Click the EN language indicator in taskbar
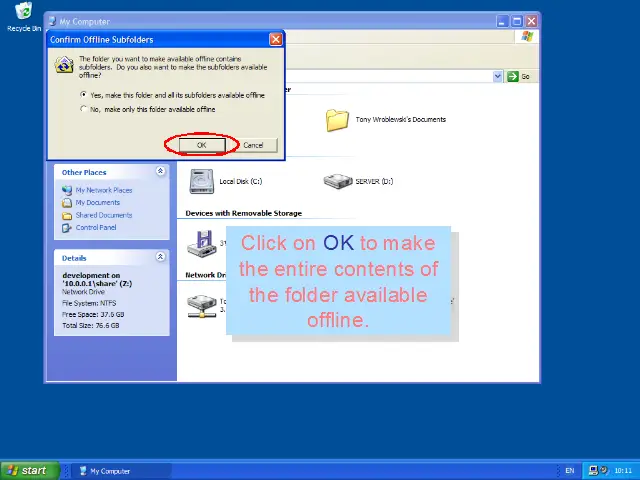The image size is (640, 480). [x=570, y=470]
